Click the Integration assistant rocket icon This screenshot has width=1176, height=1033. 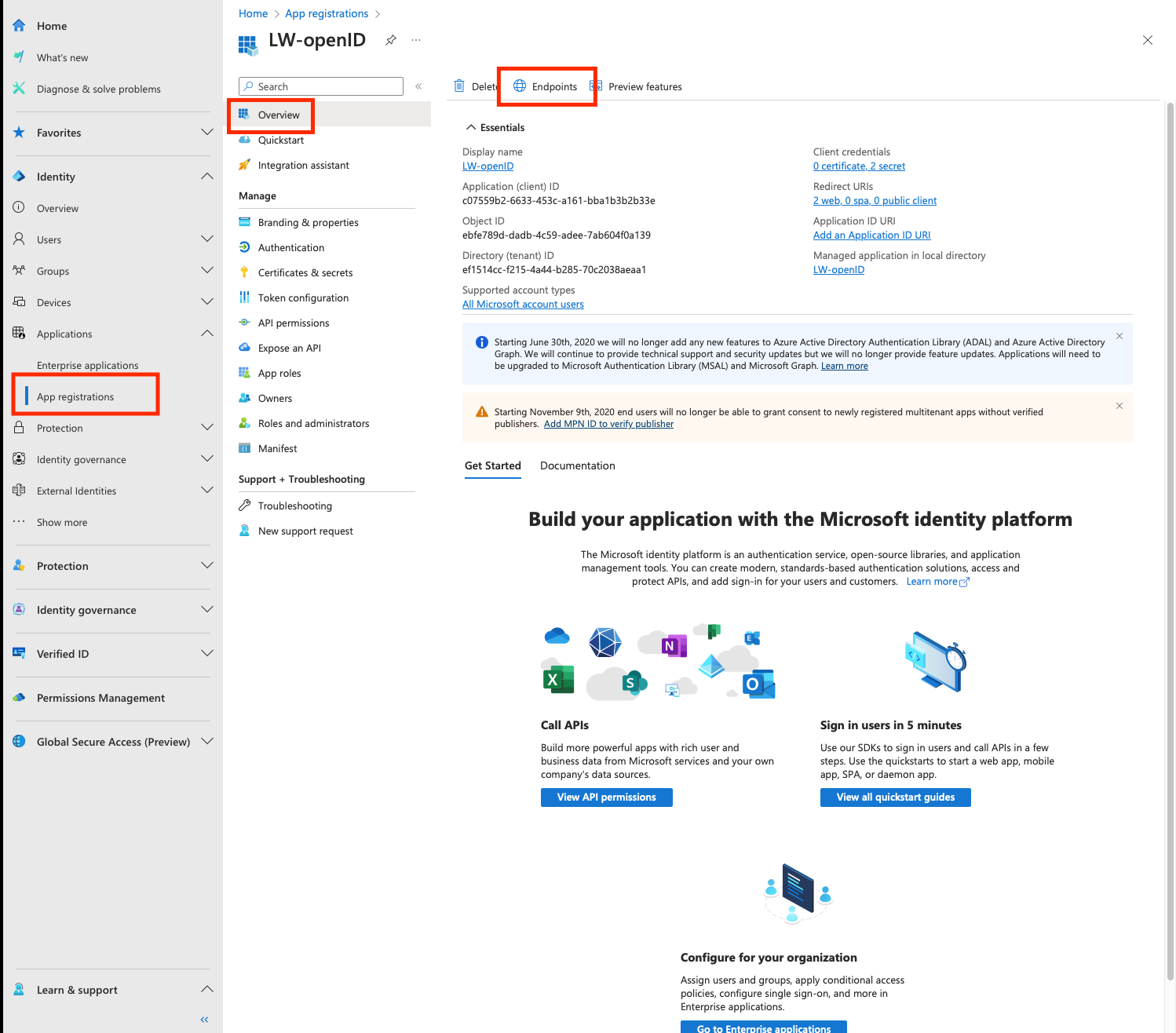point(244,165)
